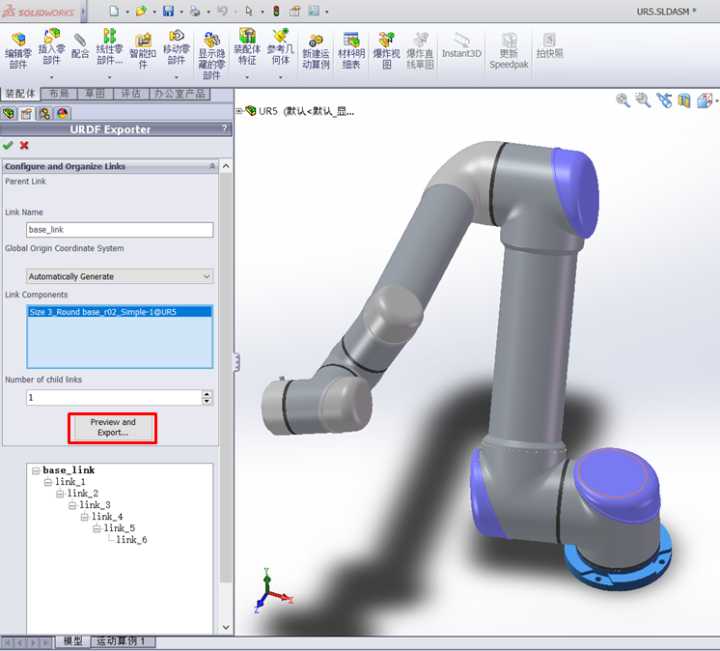The height and width of the screenshot is (651, 720).
Task: Click the Number of child links field
Action: pyautogui.click(x=114, y=397)
